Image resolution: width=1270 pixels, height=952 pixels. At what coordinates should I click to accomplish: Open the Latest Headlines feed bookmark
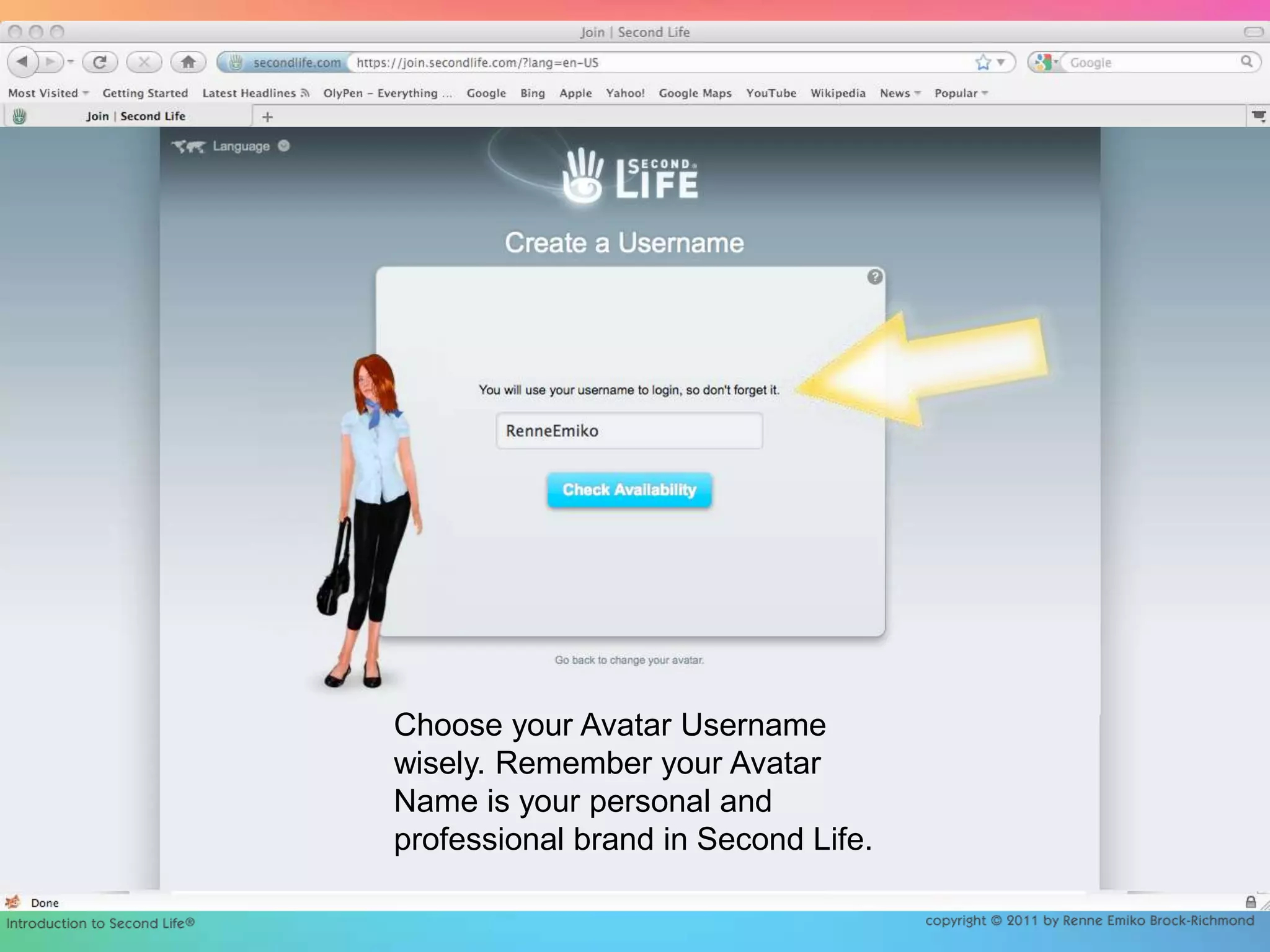[255, 94]
